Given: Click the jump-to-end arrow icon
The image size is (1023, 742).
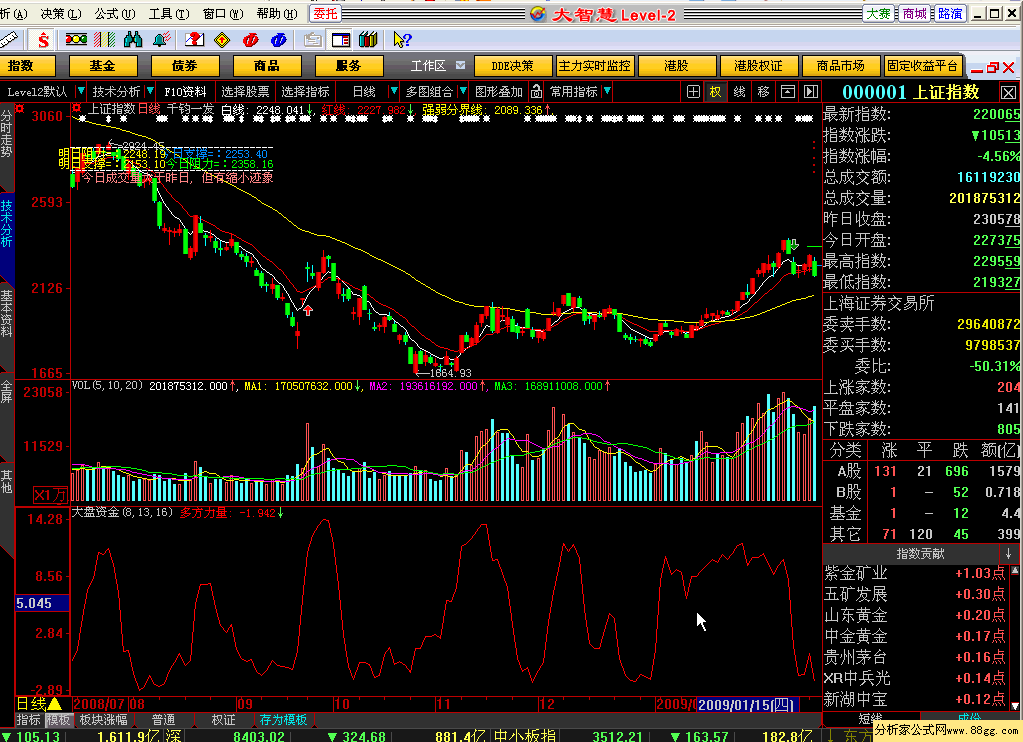Looking at the screenshot, I should [x=810, y=91].
